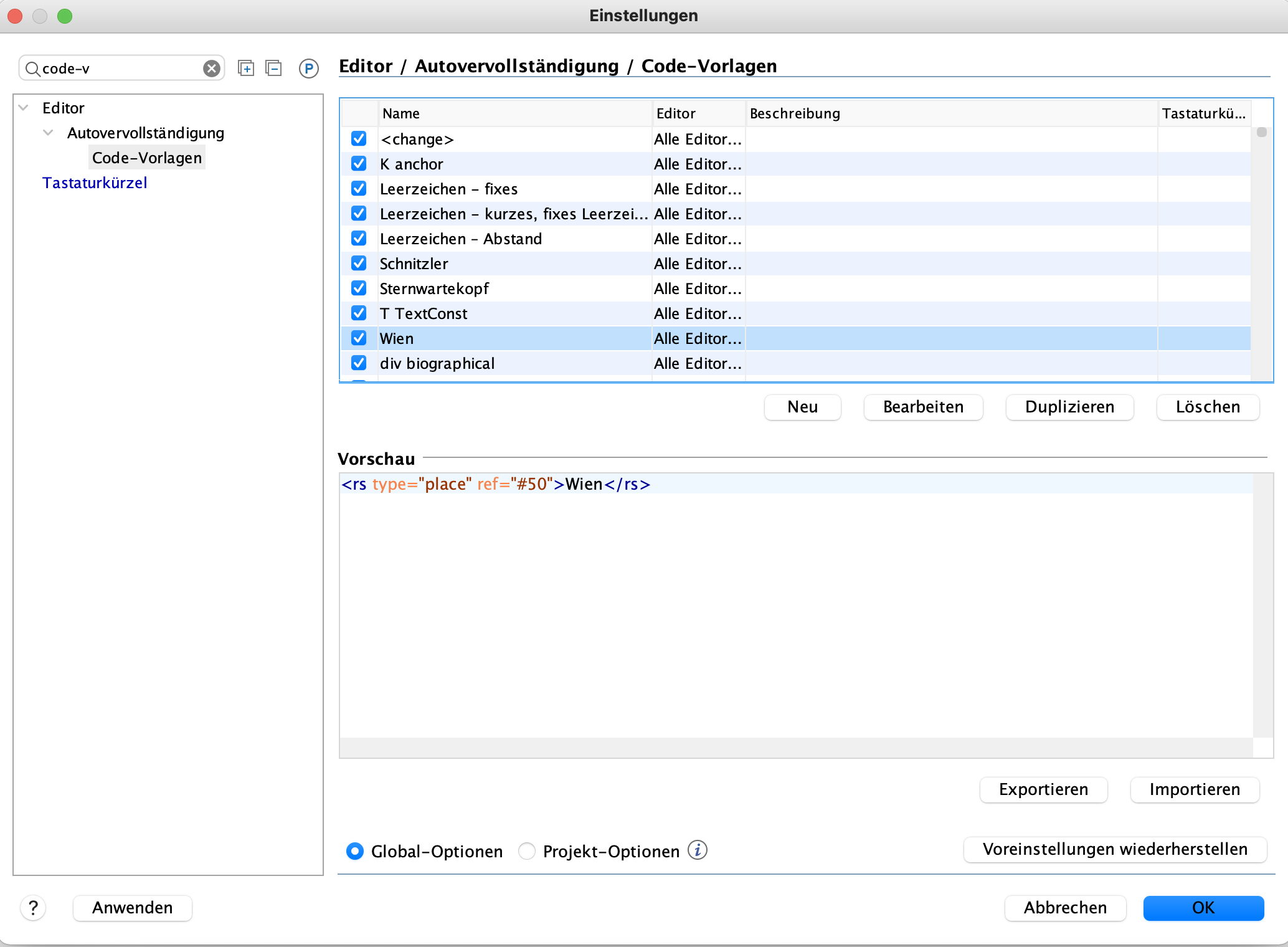
Task: Toggle the Sternwartekopf checkbox
Action: [359, 288]
